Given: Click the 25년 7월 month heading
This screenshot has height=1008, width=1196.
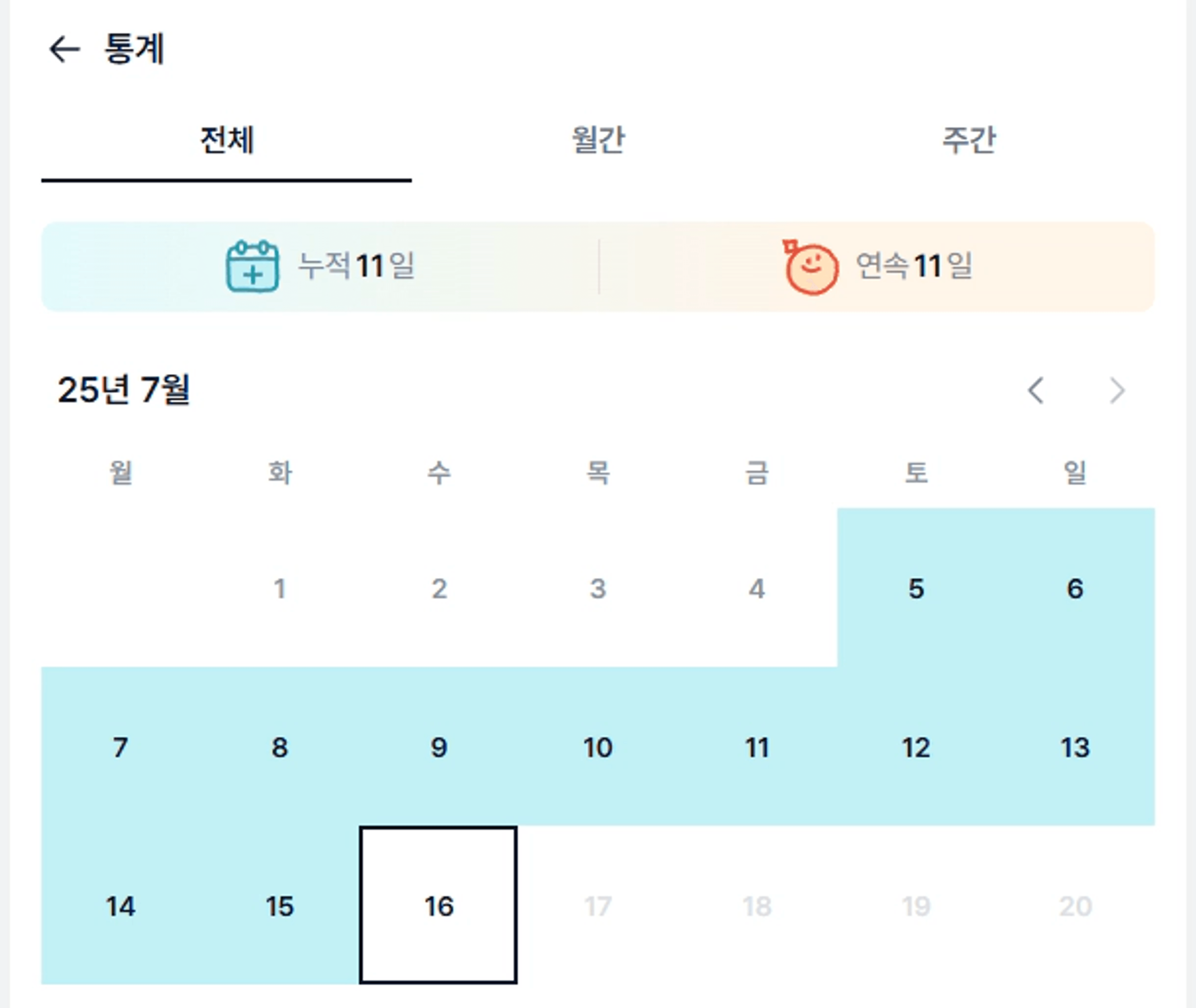Looking at the screenshot, I should click(123, 390).
